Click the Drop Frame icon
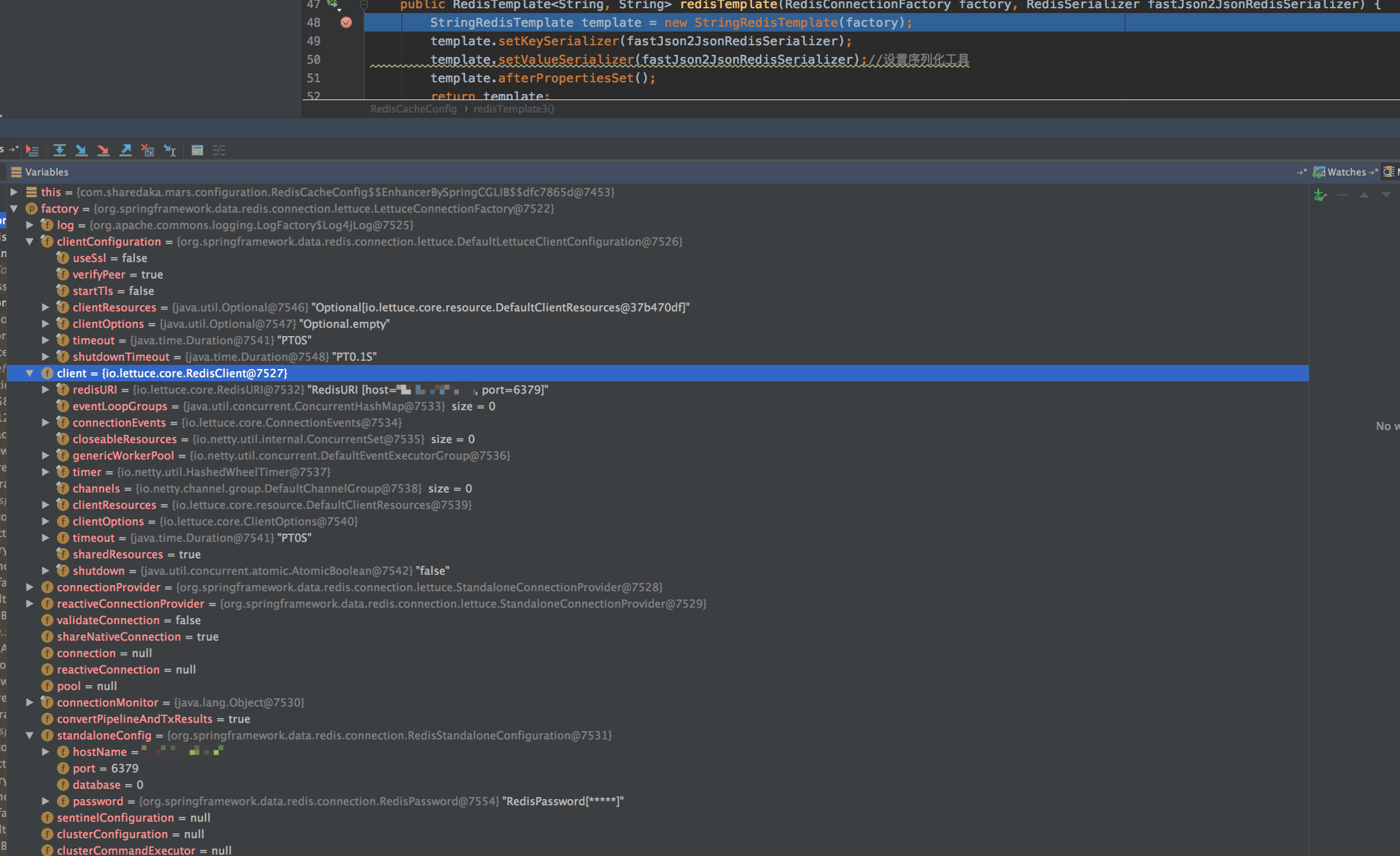 [148, 150]
